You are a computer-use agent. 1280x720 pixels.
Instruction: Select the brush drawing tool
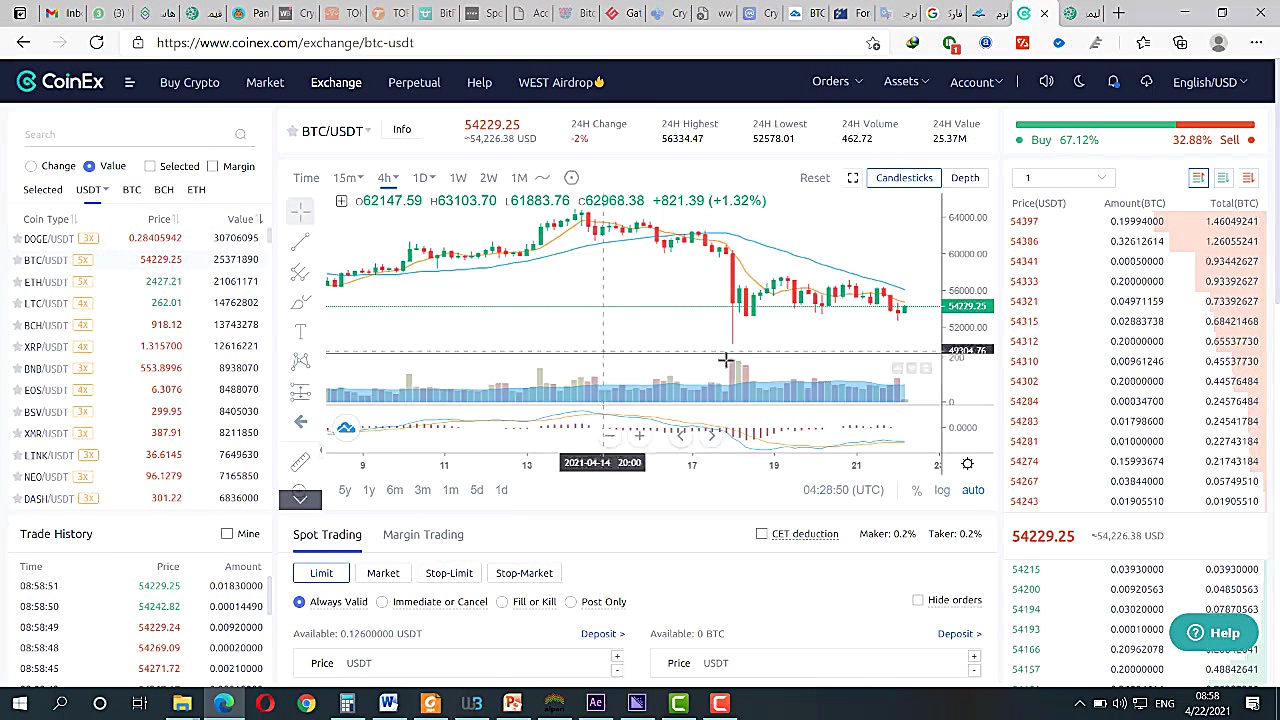(x=300, y=302)
